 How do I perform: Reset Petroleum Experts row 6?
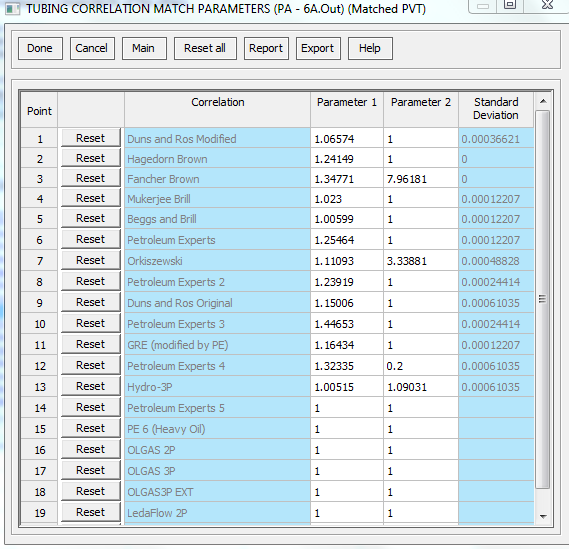[91, 239]
